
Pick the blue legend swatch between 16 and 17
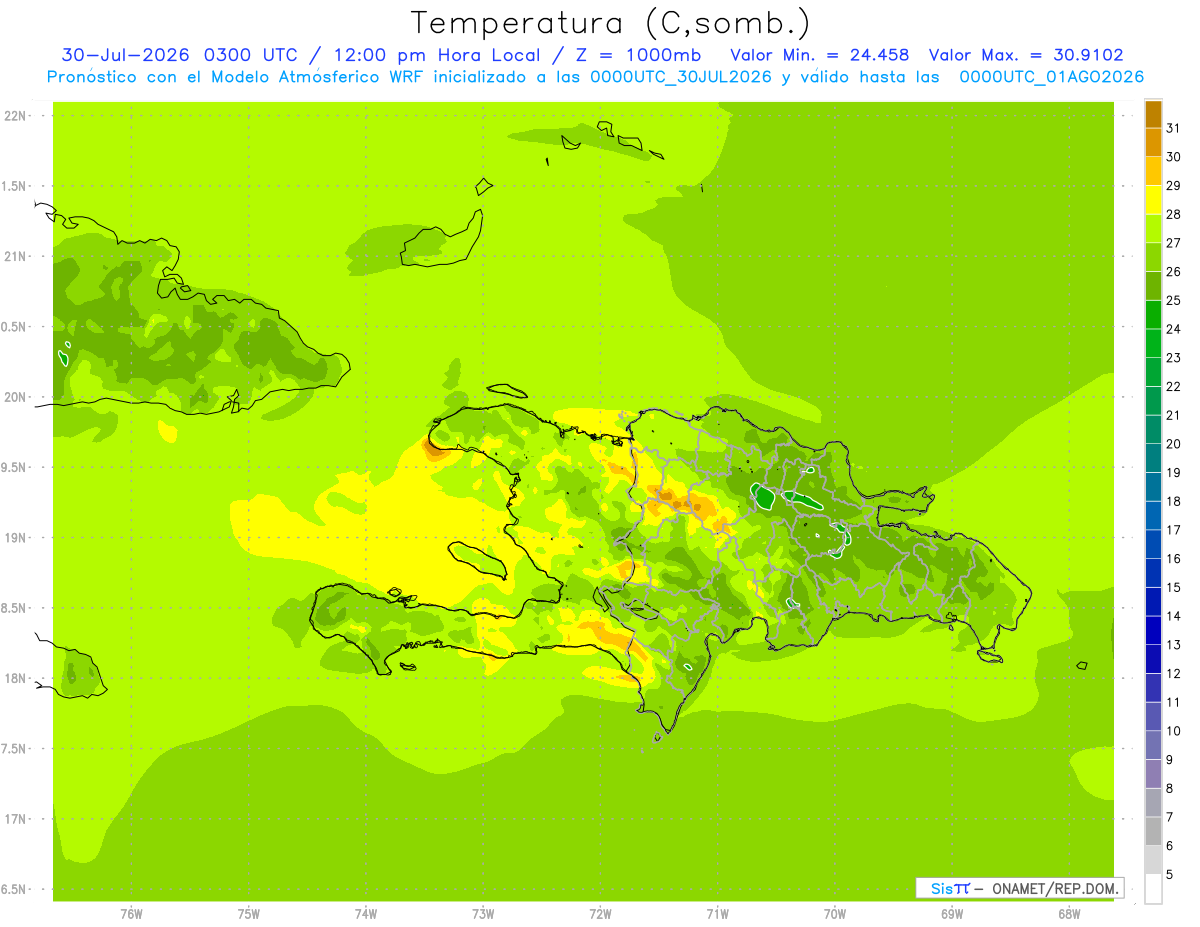pos(1153,544)
